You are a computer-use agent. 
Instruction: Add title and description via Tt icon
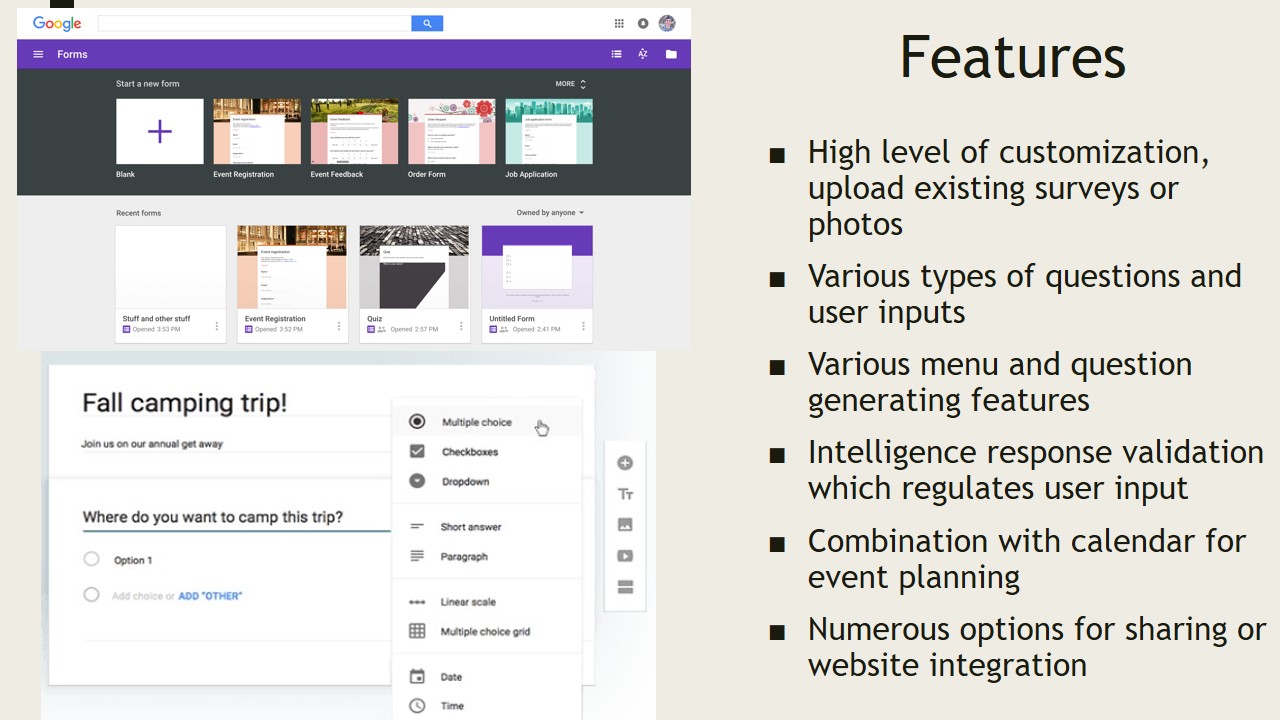(x=625, y=494)
